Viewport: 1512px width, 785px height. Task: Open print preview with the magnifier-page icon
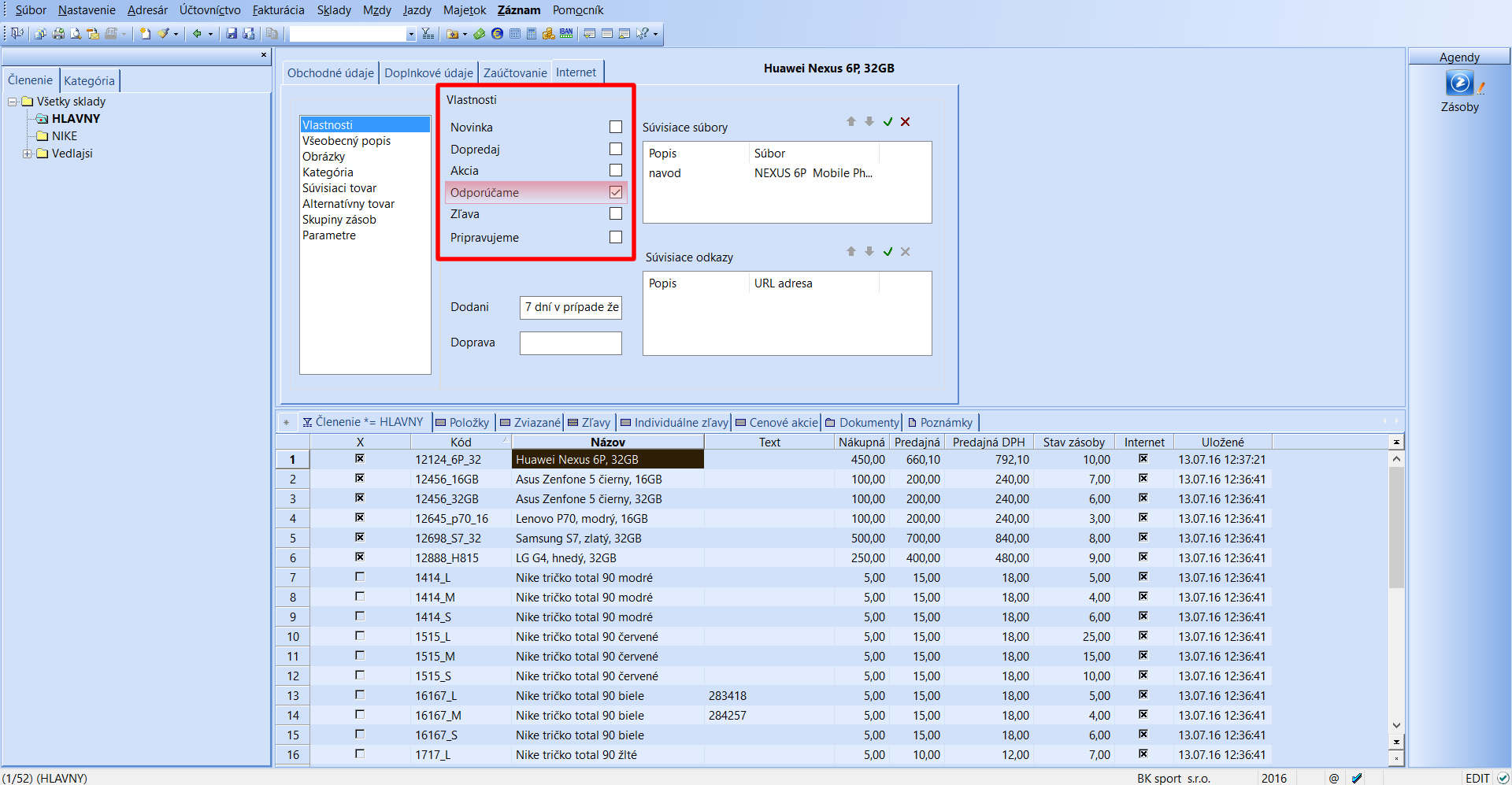[x=76, y=34]
